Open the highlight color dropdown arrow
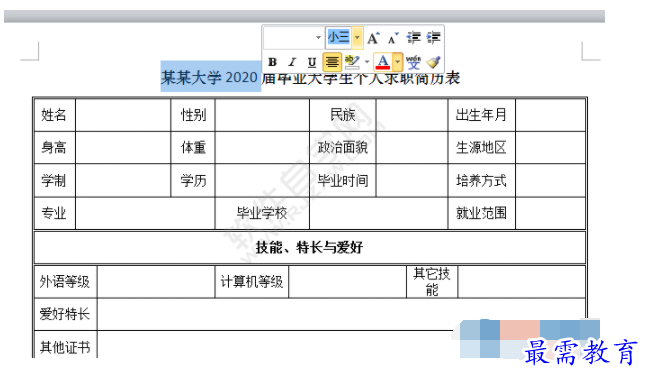The image size is (646, 384). [367, 62]
